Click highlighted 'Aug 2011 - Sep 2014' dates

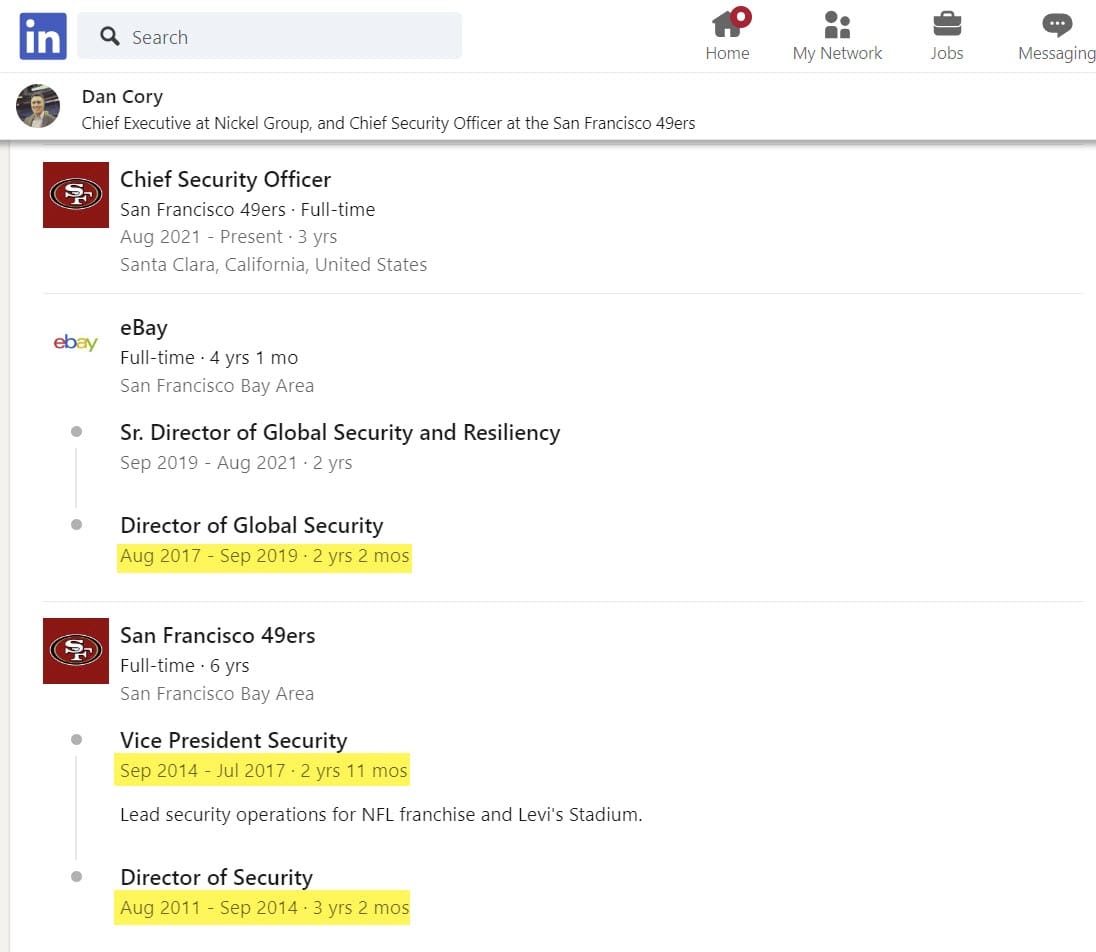[x=263, y=908]
